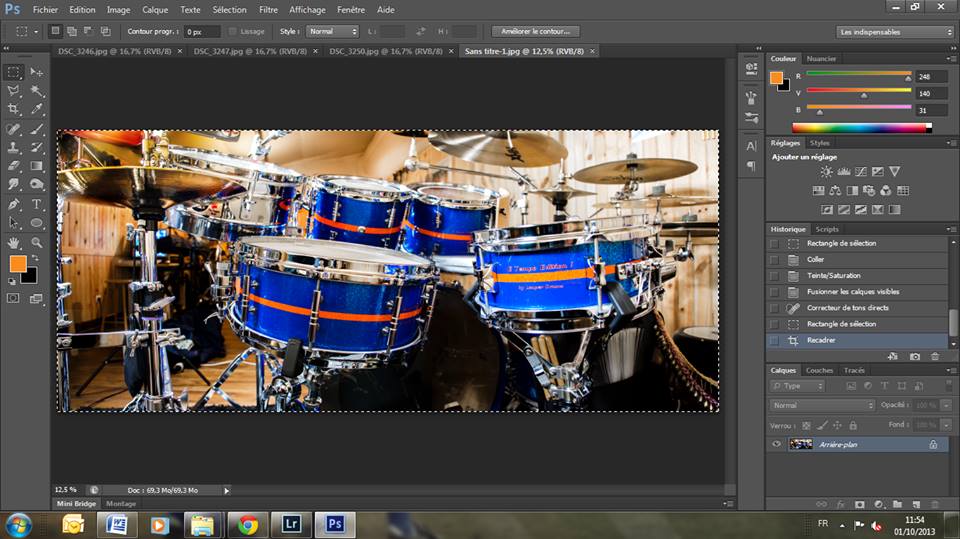
Task: Pick the Eyedropper tool
Action: (37, 109)
